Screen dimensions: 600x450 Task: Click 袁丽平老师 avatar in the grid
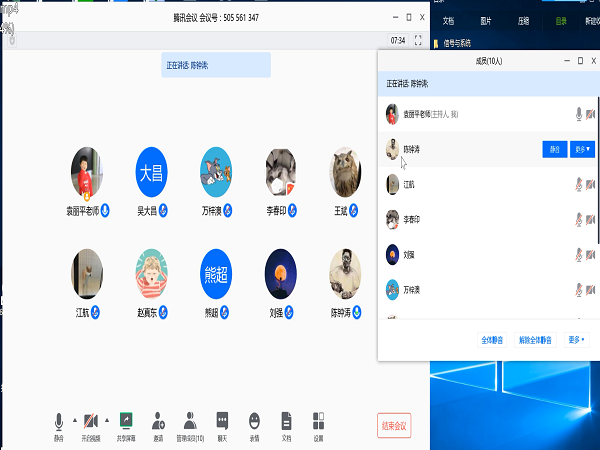[x=87, y=172]
